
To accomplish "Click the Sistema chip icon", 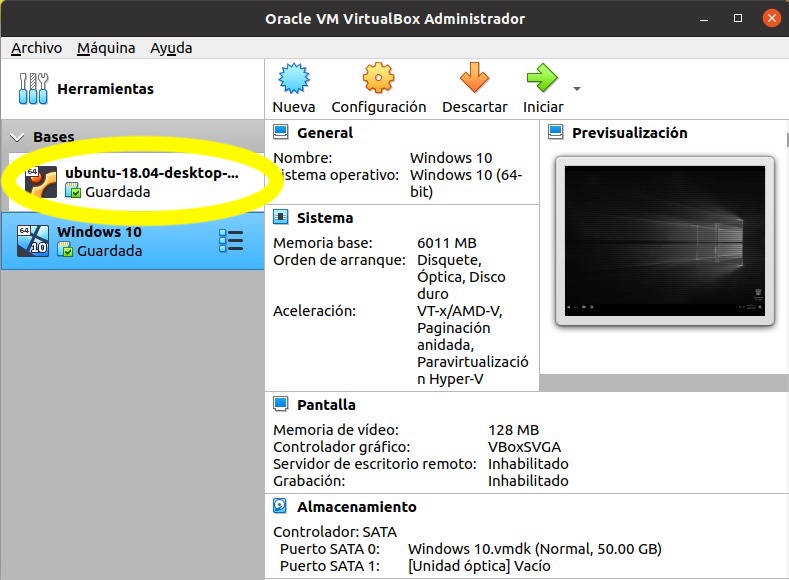I will 280,217.
